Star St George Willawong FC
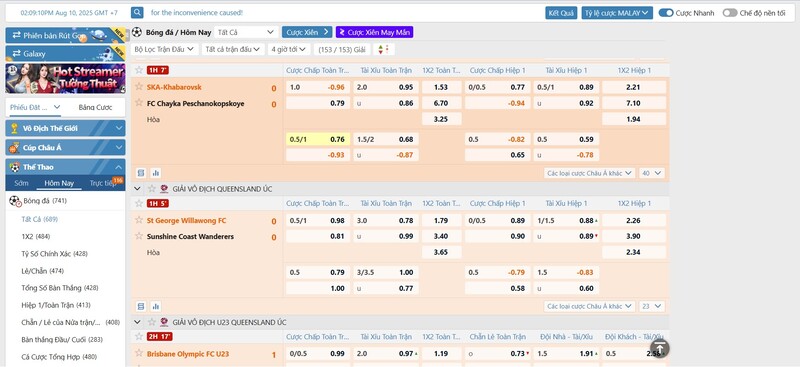 [x=138, y=220]
